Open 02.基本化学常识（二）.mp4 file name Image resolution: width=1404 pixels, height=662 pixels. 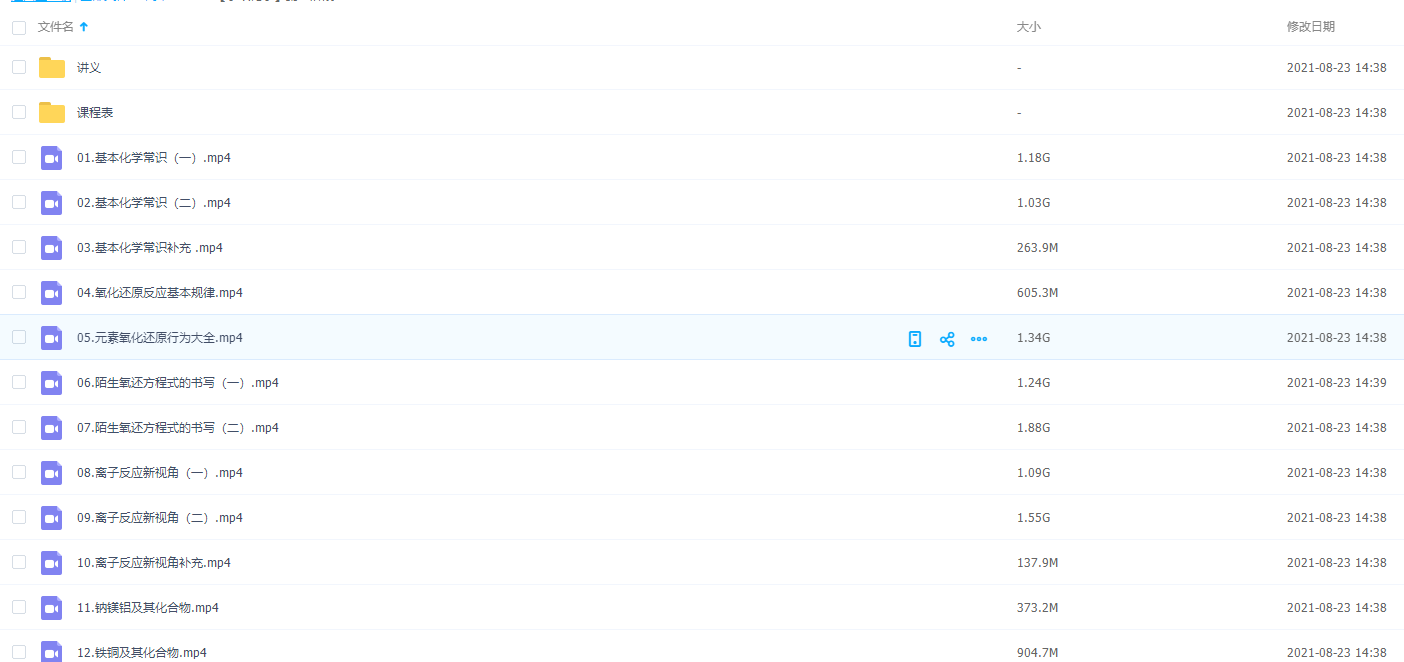[154, 203]
